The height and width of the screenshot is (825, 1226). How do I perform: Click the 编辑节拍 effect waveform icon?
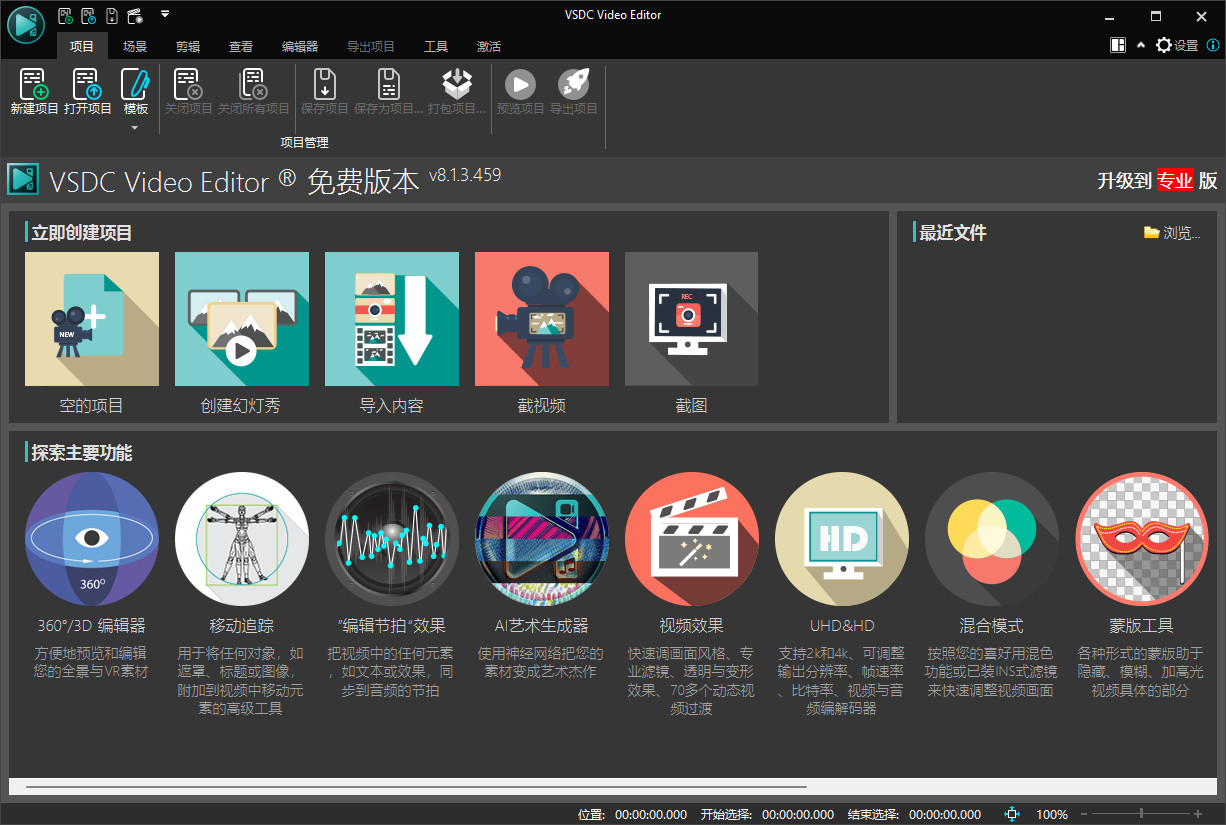(x=391, y=539)
